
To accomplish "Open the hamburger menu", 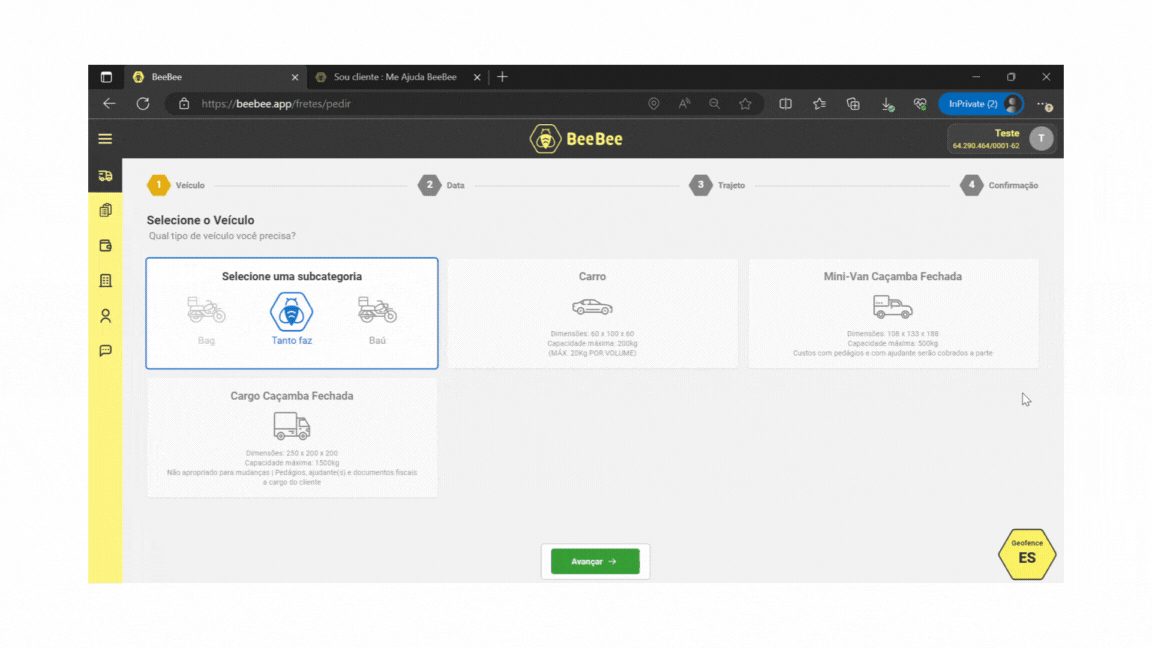I will click(x=105, y=139).
